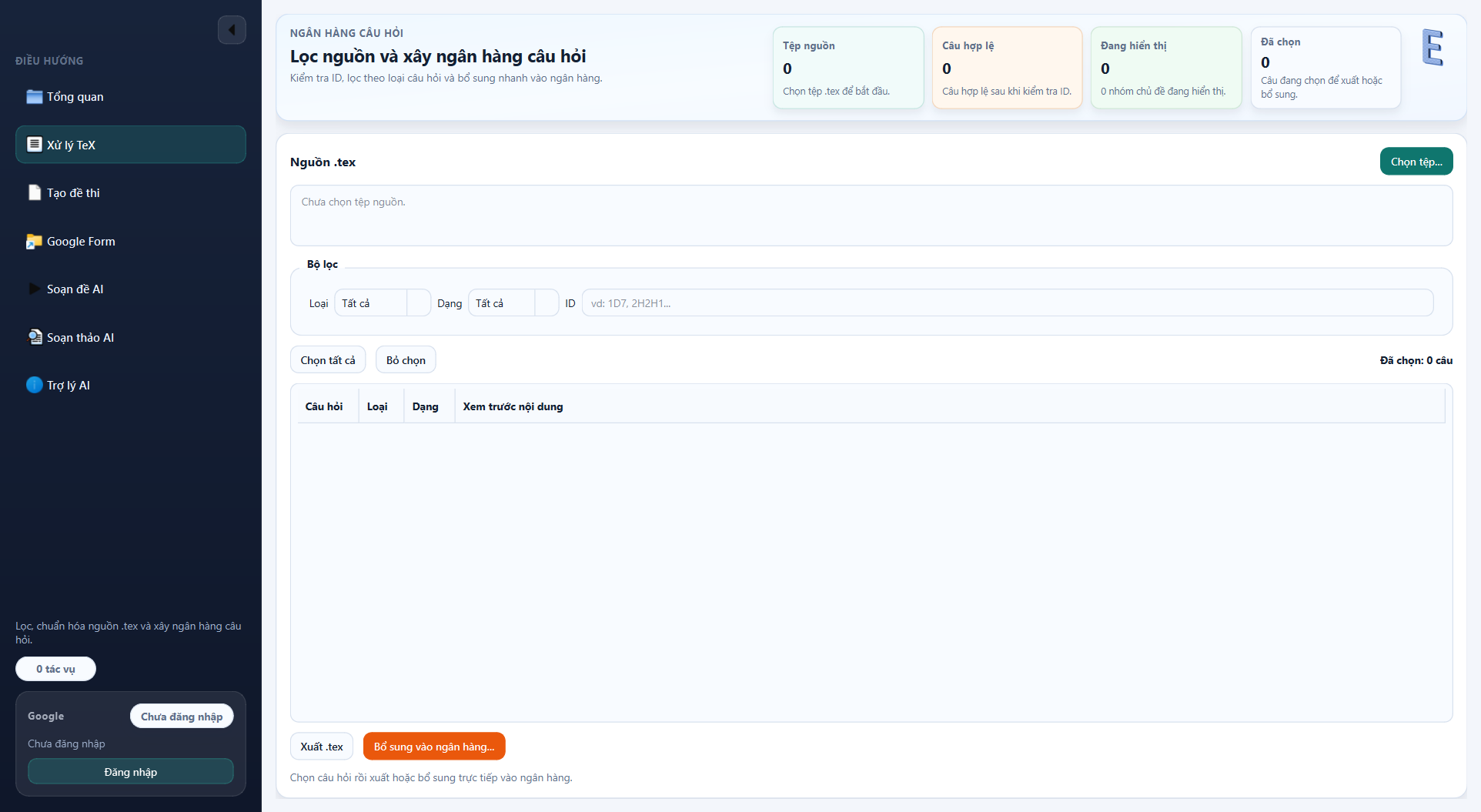Click the Xuất .tex button
The width and height of the screenshot is (1481, 812).
pos(322,747)
